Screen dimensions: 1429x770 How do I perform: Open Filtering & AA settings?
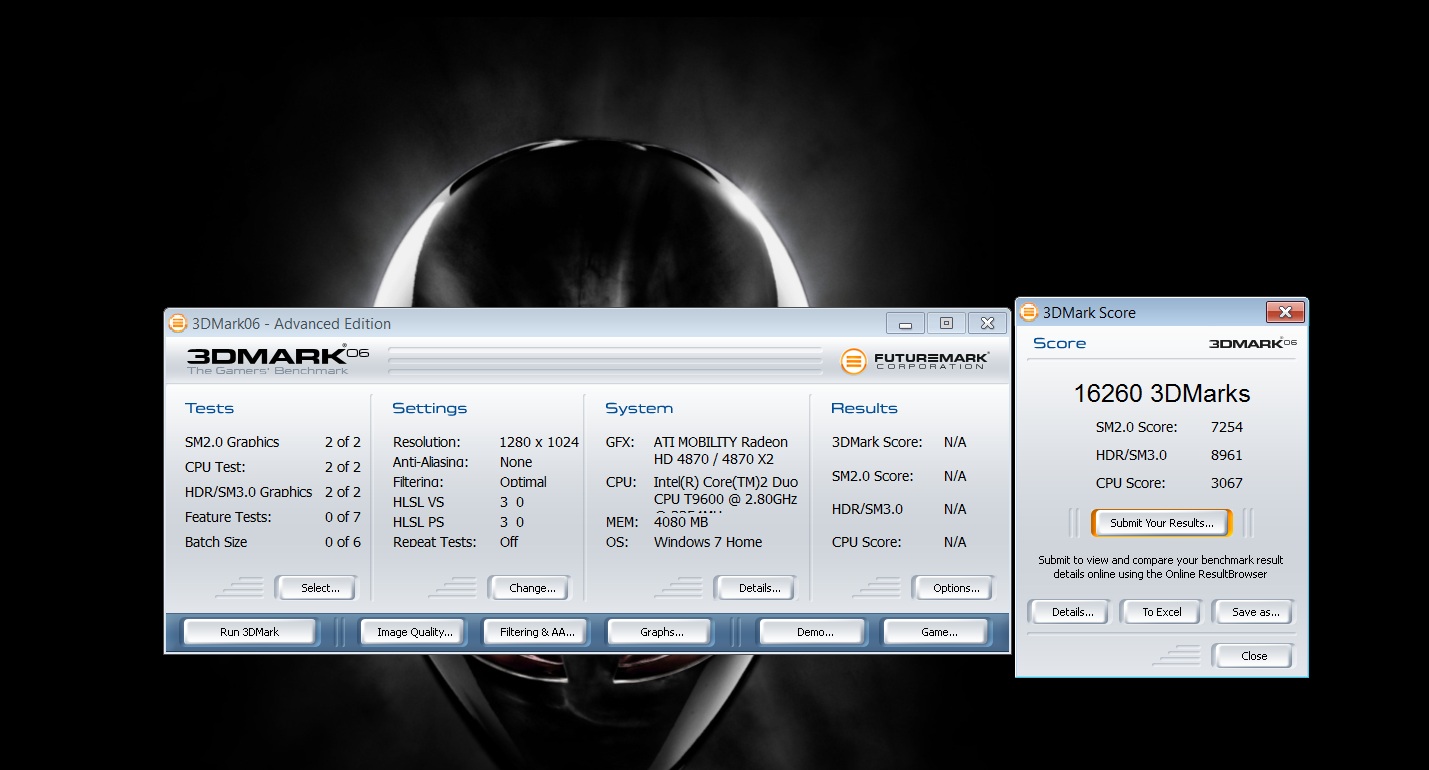537,632
